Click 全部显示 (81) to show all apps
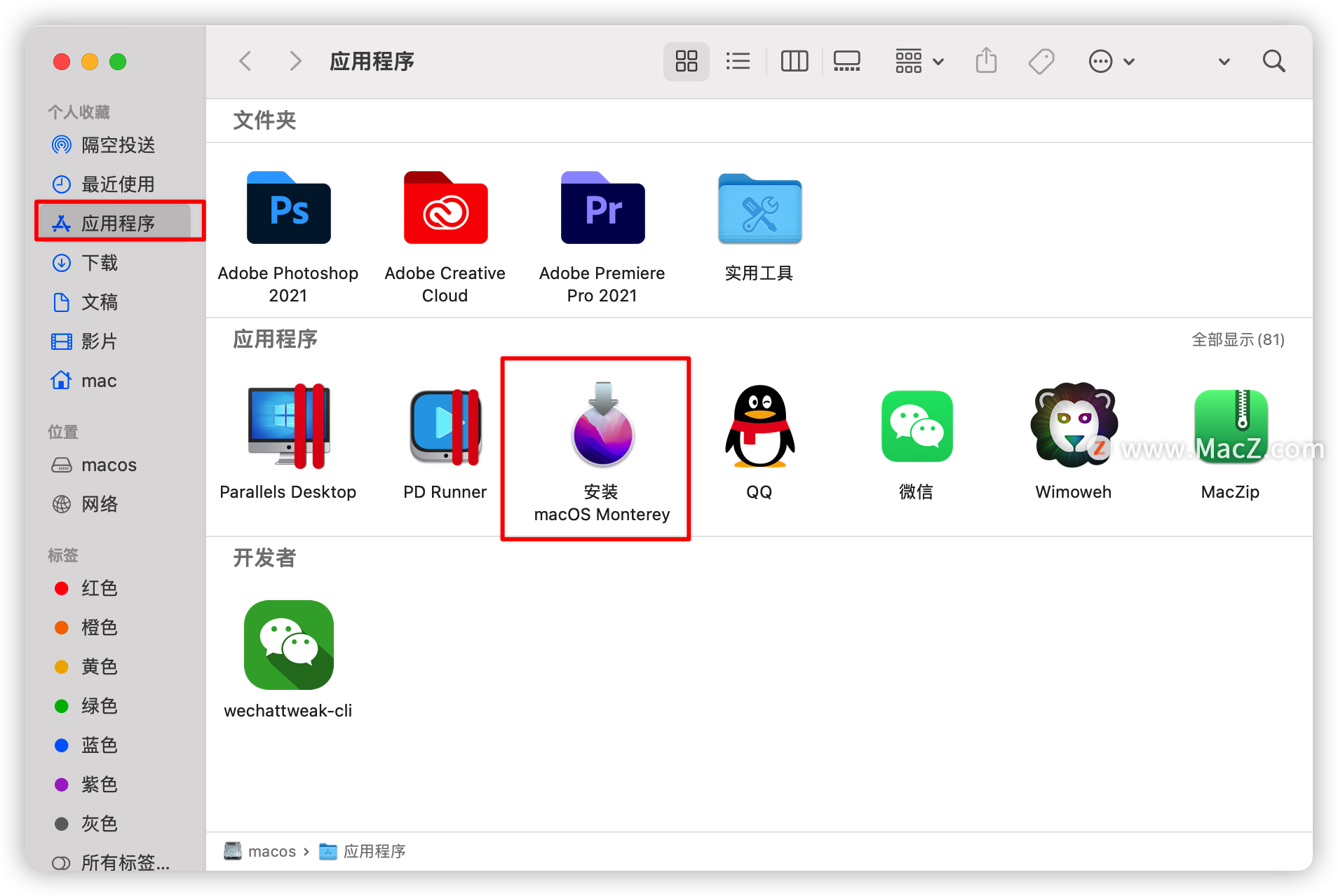Viewport: 1338px width, 896px height. 1238,339
